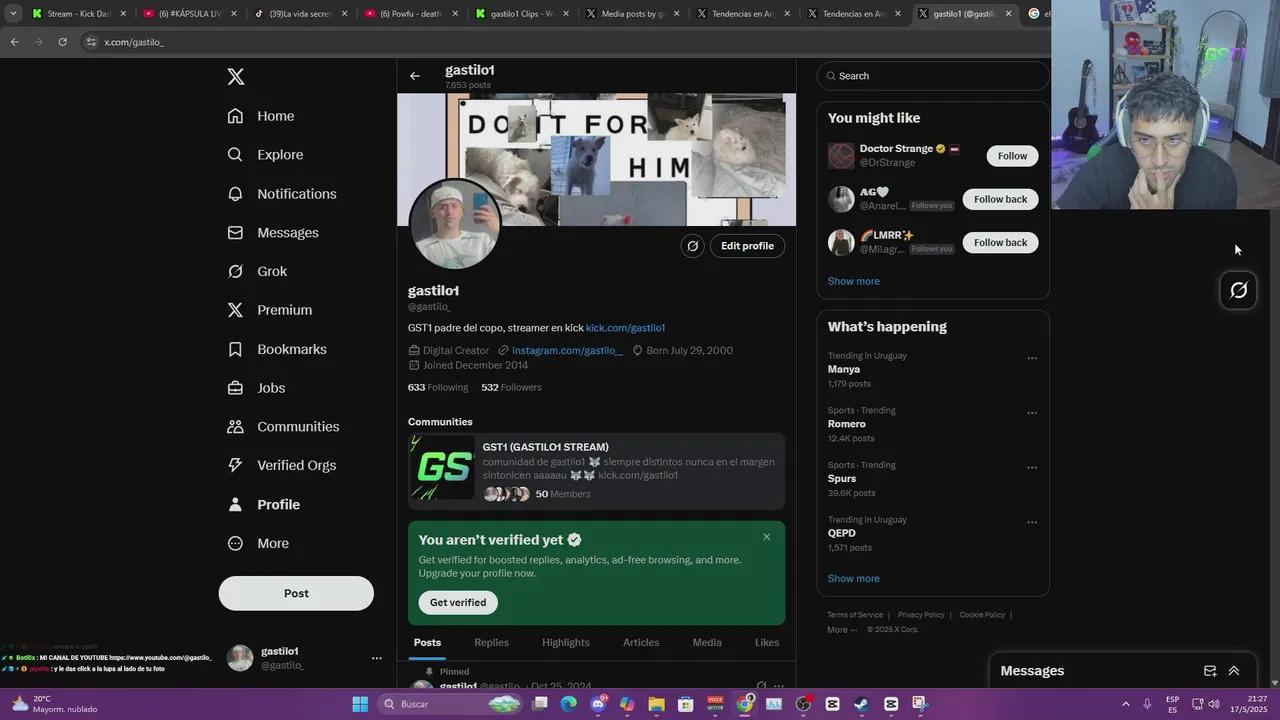Click the browser back arrow
Screen dimensions: 1280x720
pos(14,42)
